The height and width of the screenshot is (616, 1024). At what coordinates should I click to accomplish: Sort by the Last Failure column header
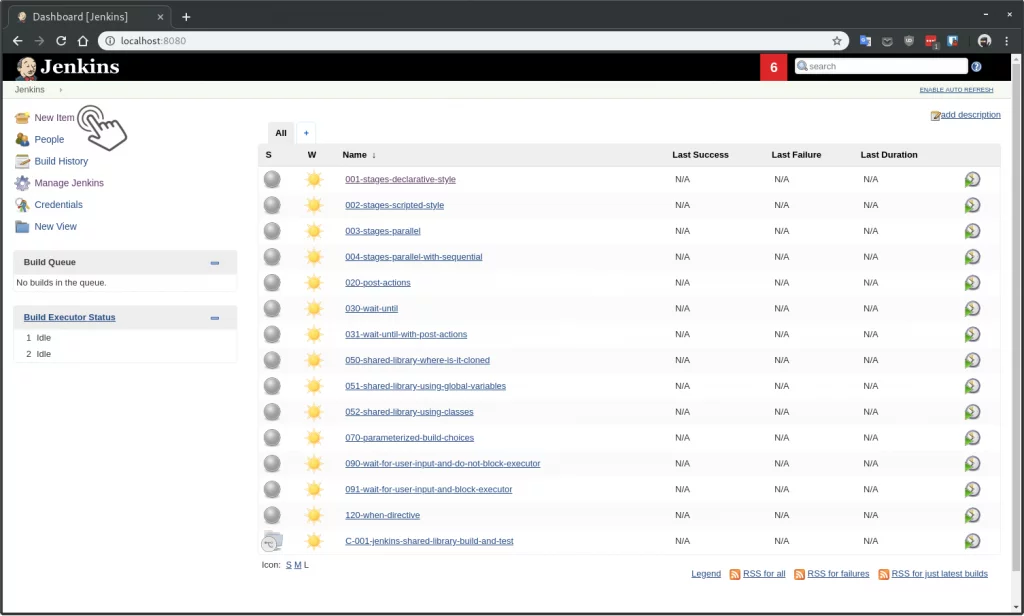point(796,155)
